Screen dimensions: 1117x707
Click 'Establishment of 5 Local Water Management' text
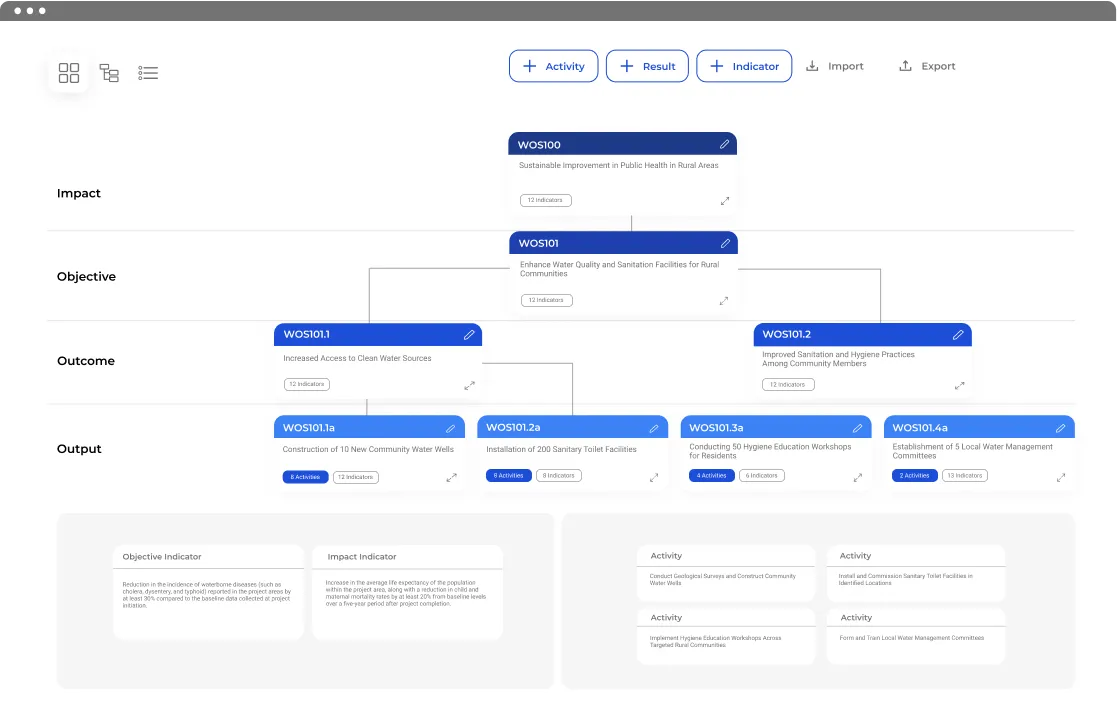(x=972, y=451)
